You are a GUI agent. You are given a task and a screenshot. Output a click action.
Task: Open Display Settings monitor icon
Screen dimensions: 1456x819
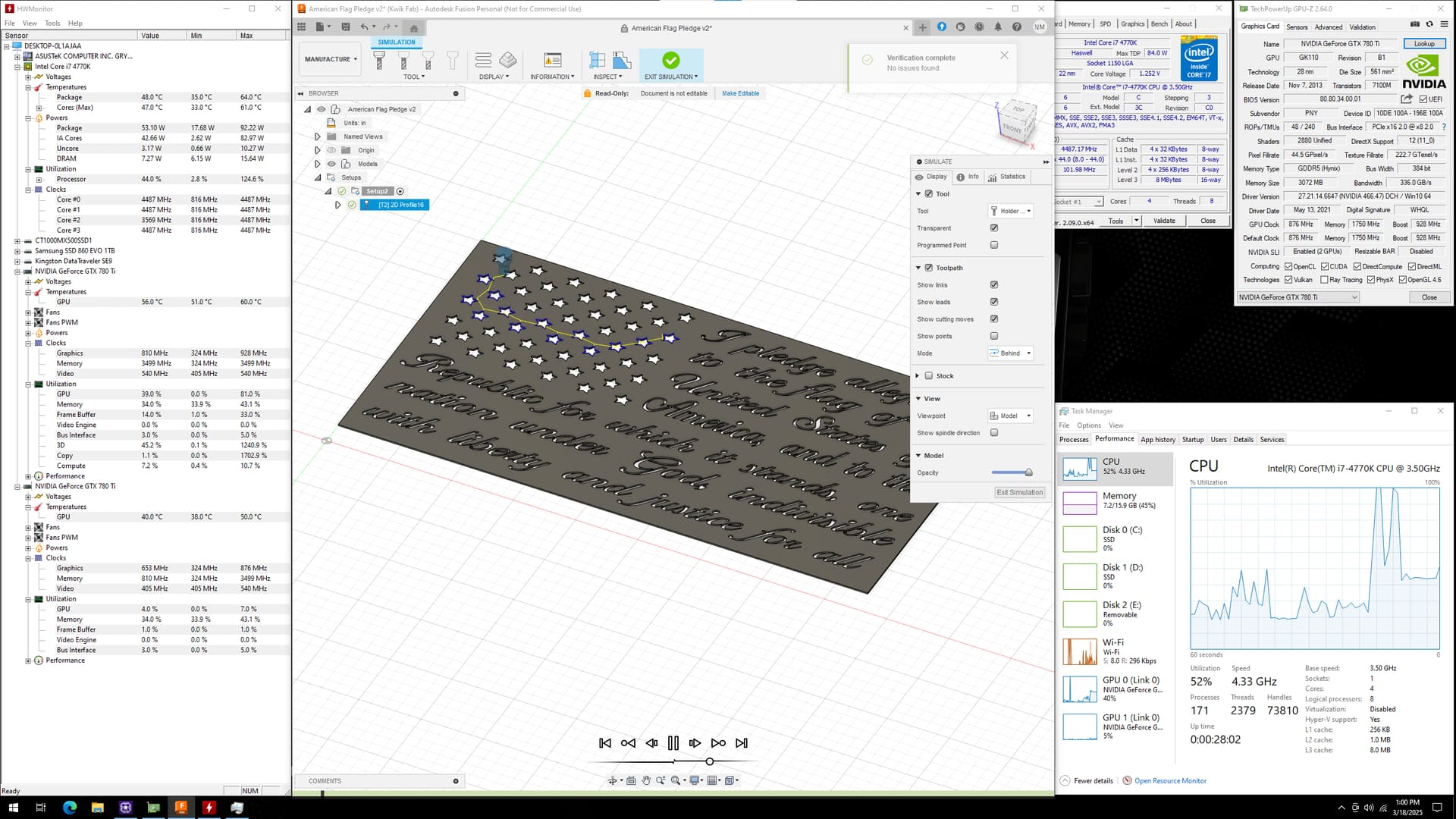coord(694,780)
